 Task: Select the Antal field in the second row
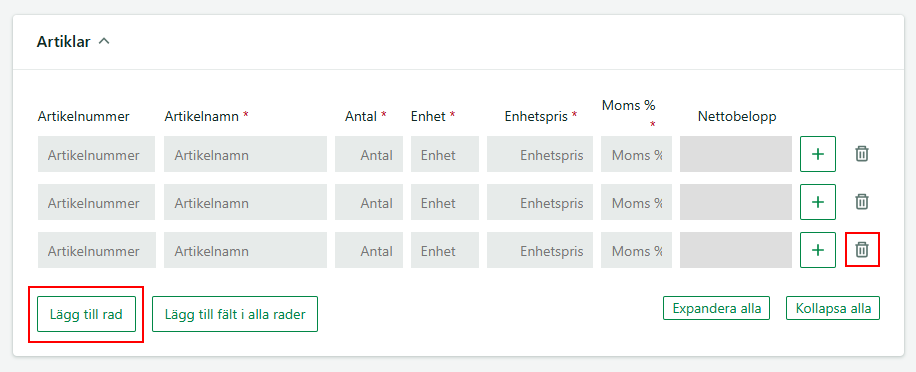coord(369,202)
